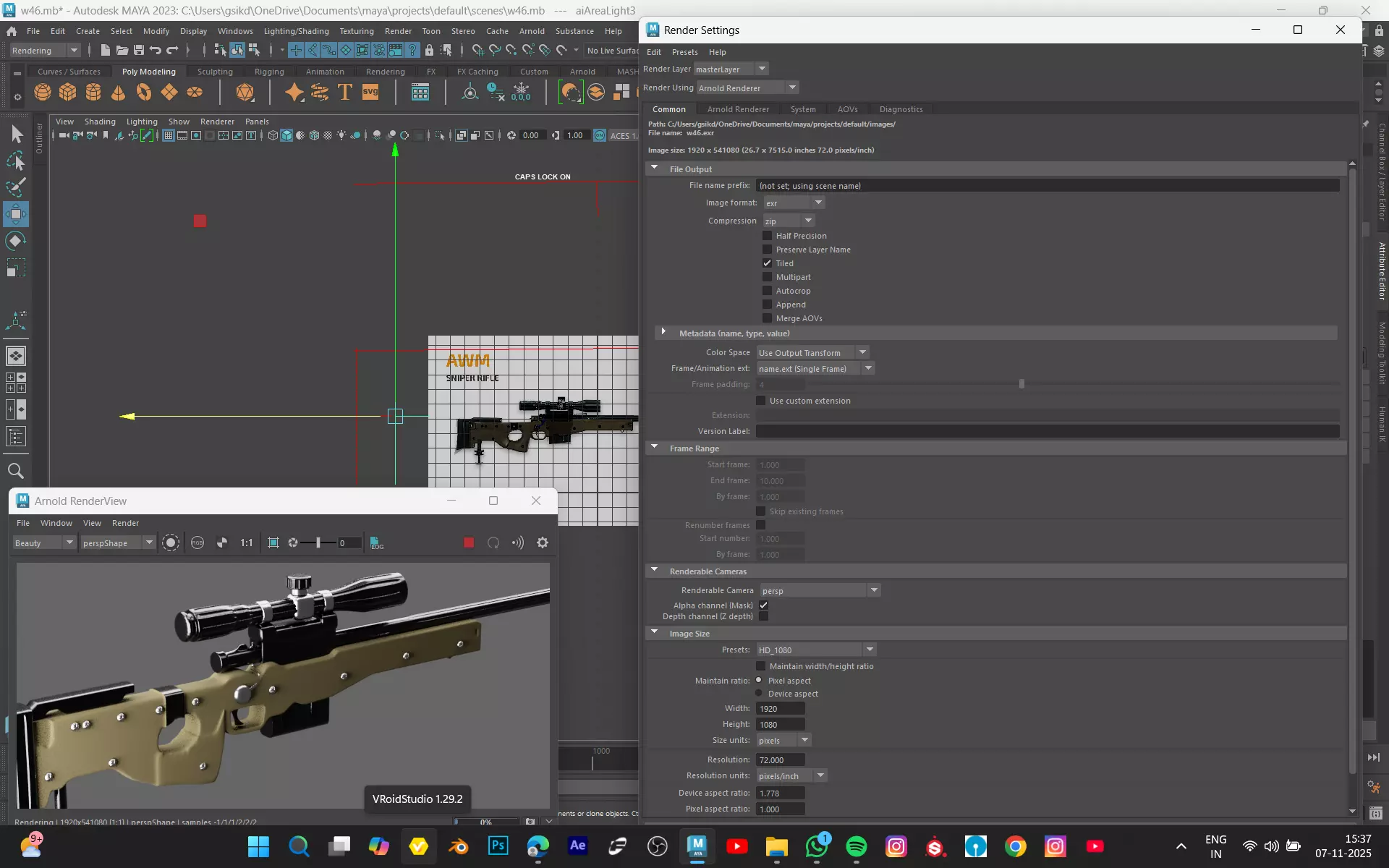Activate the Rotate tool in the toolbox

[x=16, y=241]
